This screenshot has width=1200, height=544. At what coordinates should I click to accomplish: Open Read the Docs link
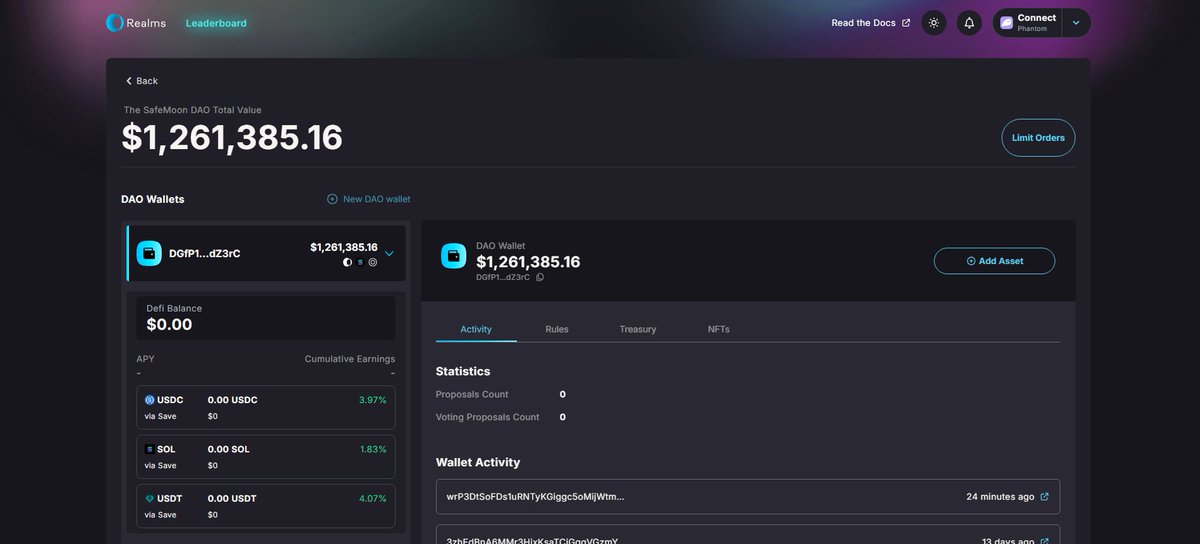coord(871,23)
